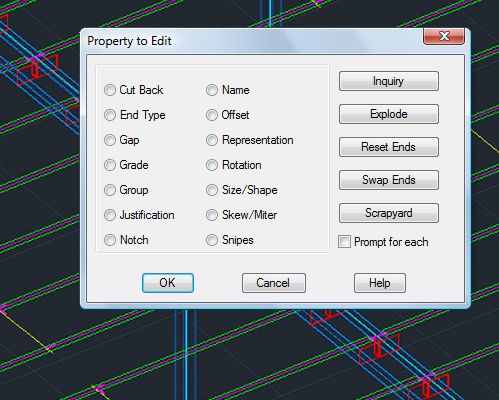499x400 pixels.
Task: Click the Reset Ends button
Action: [x=389, y=147]
